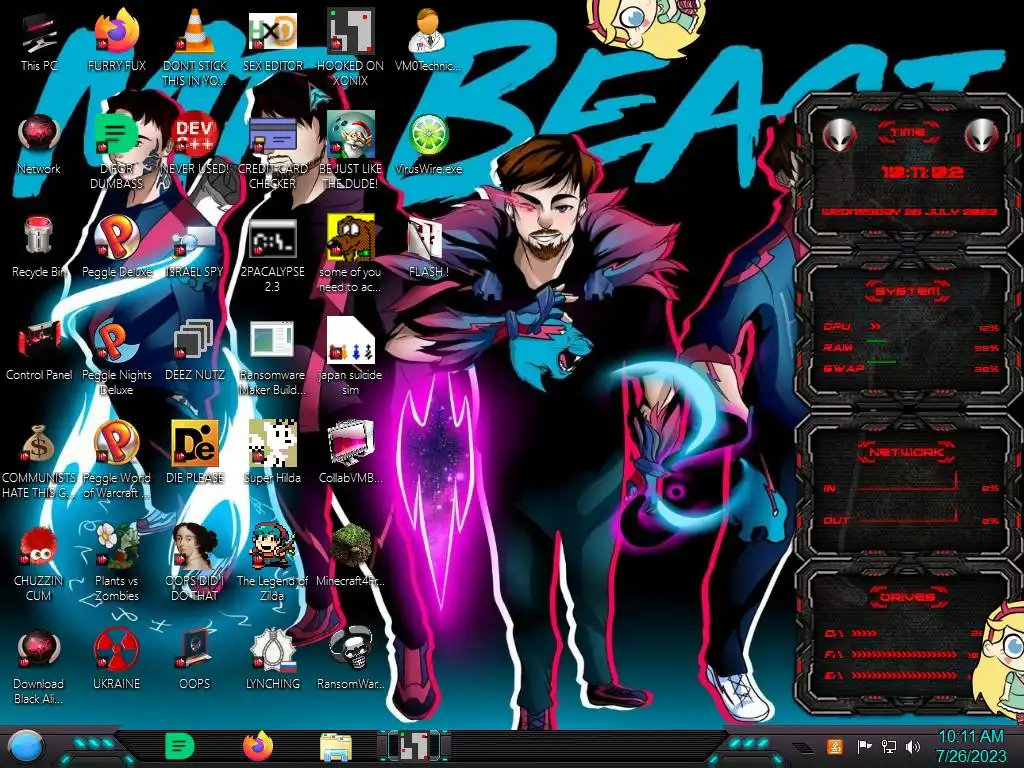The height and width of the screenshot is (768, 1024).
Task: Open LYNCHING noose icon
Action: (273, 658)
